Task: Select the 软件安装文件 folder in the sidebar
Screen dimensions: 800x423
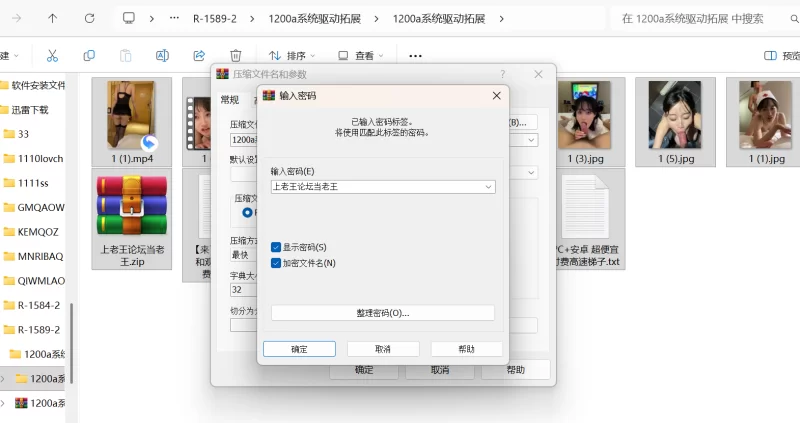Action: (x=33, y=85)
